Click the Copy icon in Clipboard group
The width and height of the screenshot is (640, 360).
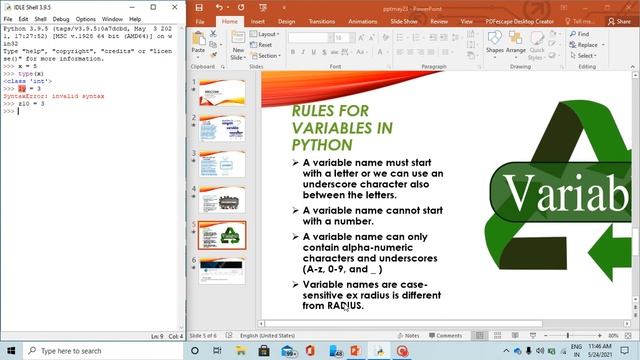213,44
